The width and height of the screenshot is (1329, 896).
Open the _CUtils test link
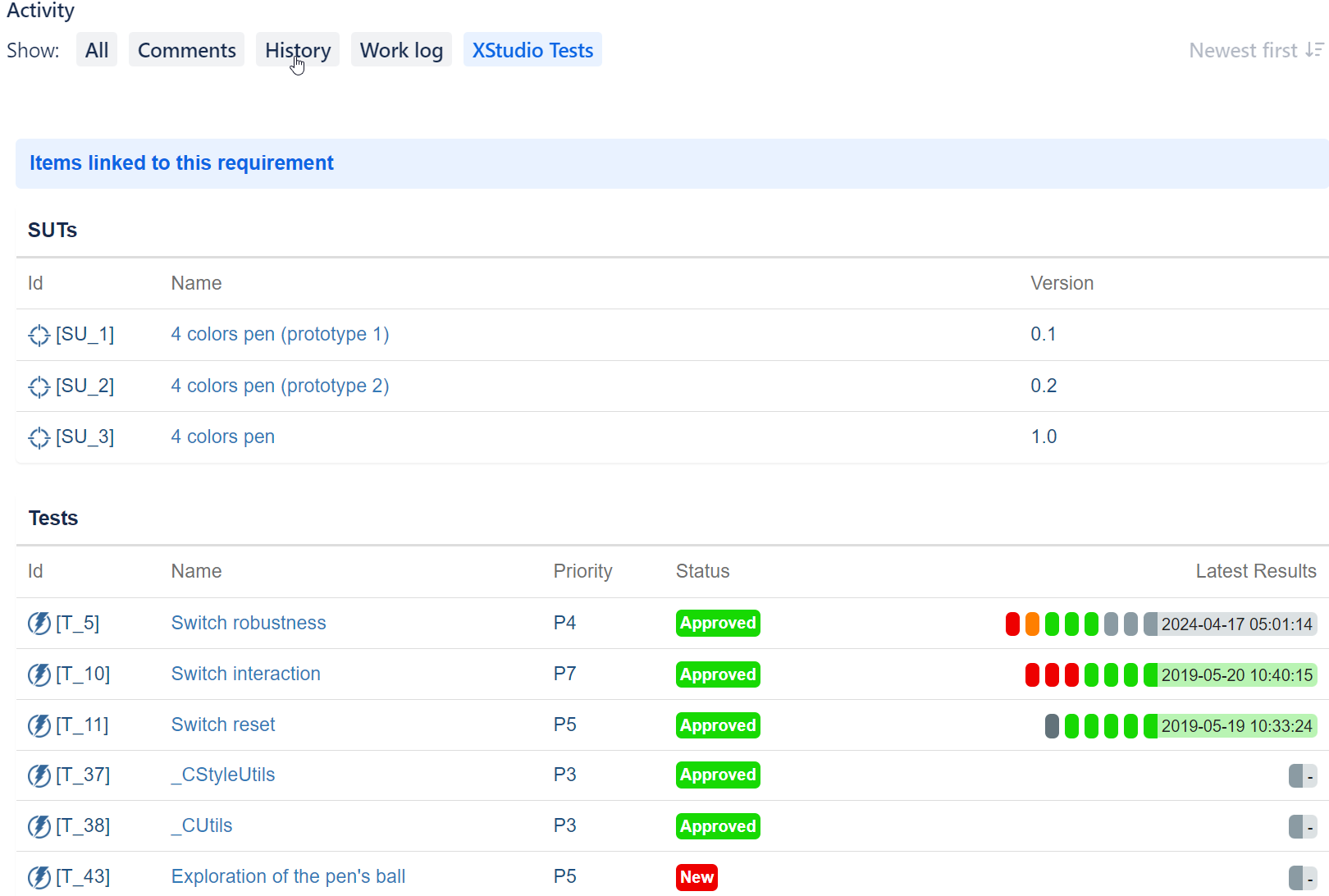[201, 825]
